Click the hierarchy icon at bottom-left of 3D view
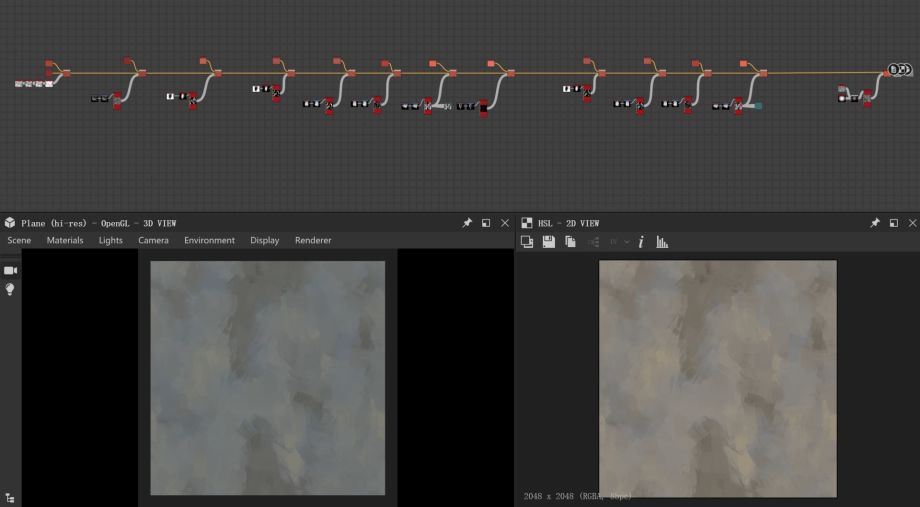Viewport: 920px width, 507px height. point(10,499)
